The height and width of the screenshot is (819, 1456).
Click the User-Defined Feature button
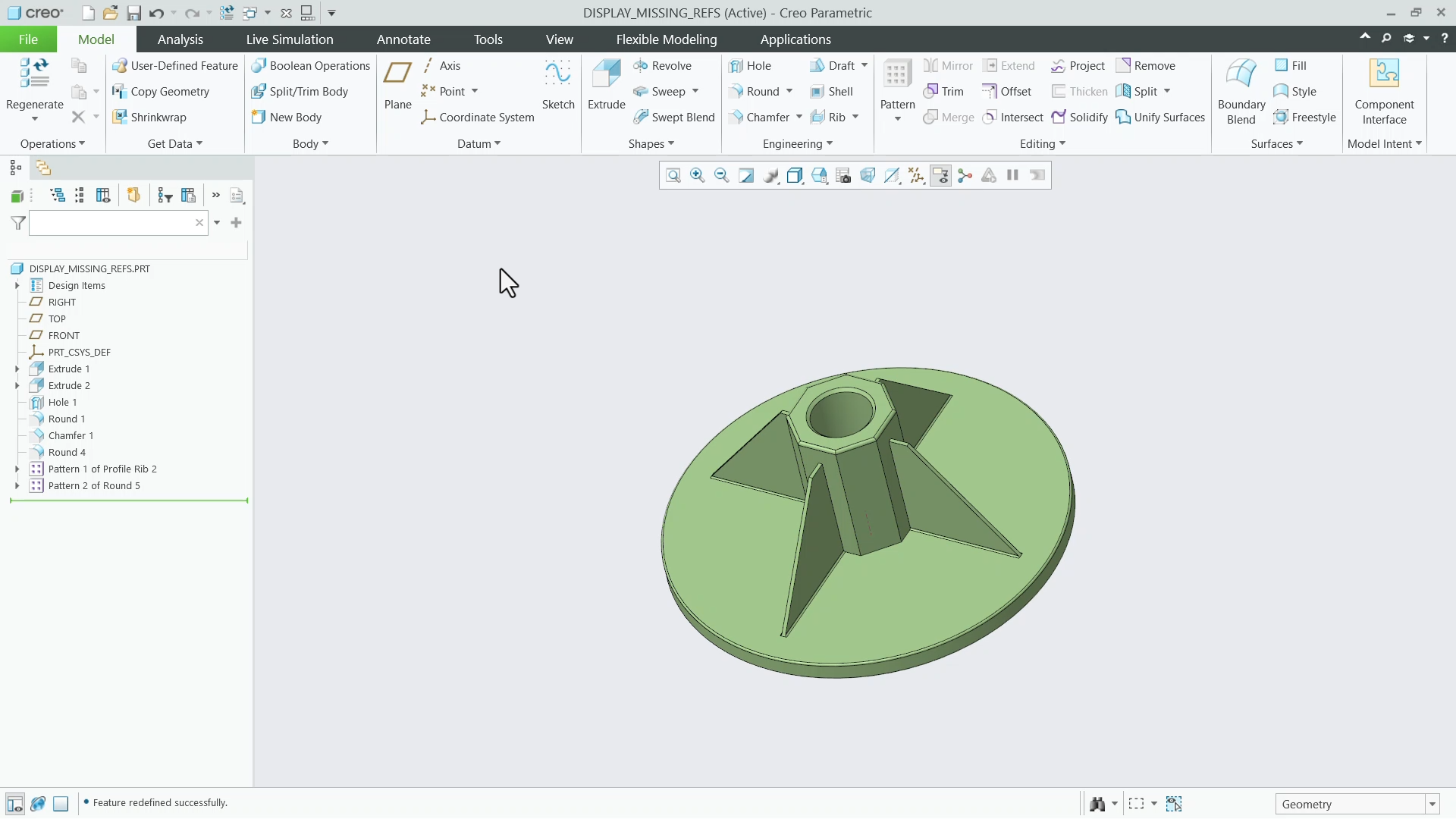pyautogui.click(x=175, y=66)
